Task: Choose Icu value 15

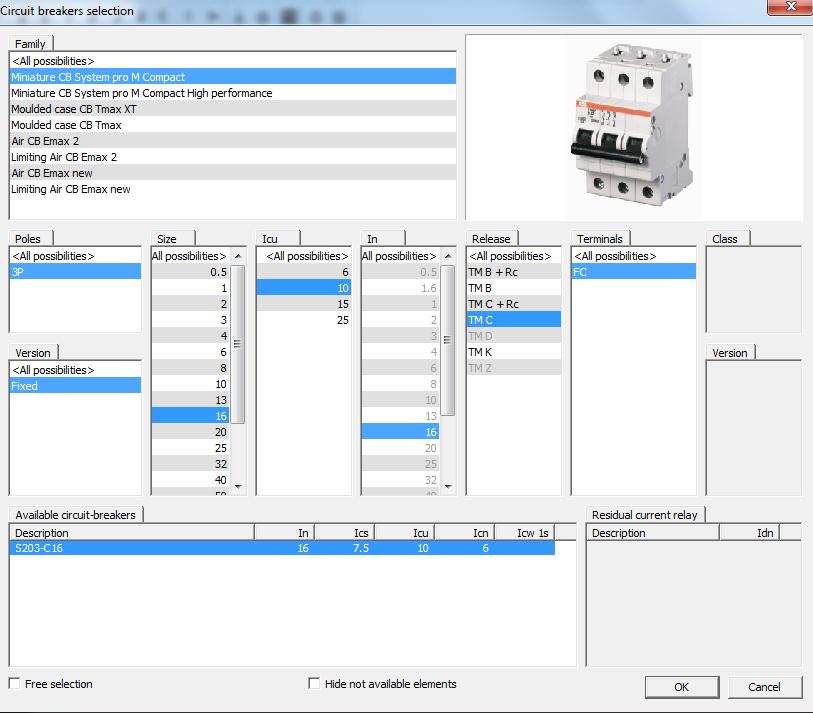Action: [303, 304]
